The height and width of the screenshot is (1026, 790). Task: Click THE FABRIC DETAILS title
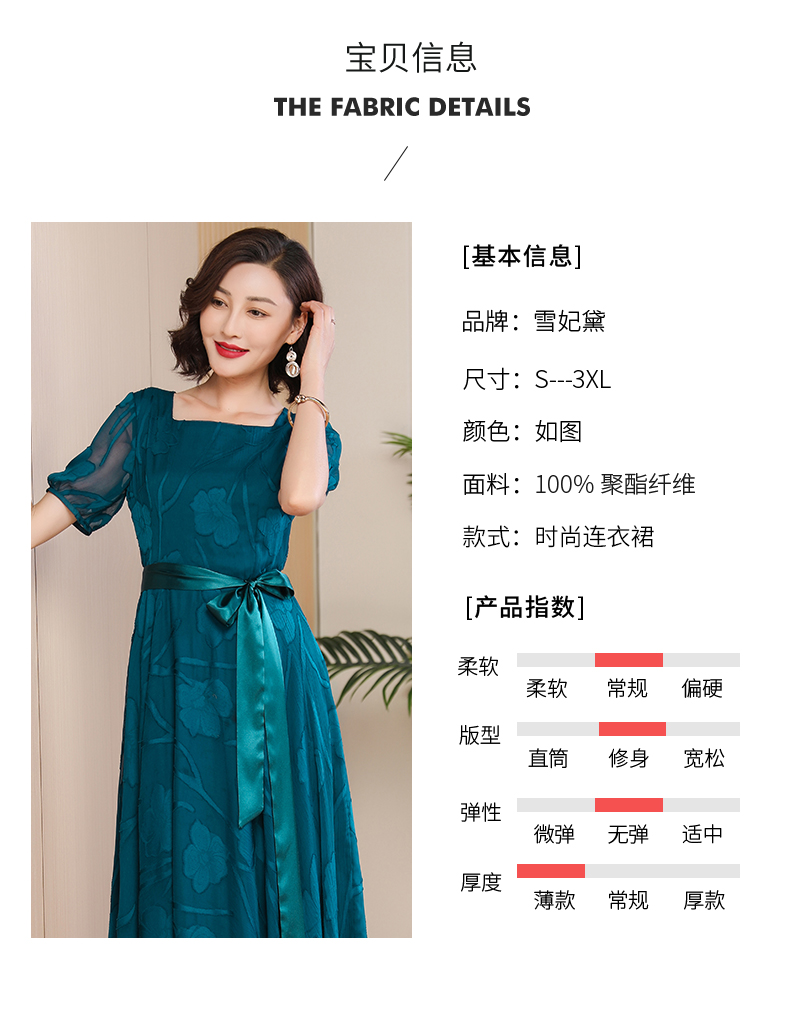click(402, 107)
